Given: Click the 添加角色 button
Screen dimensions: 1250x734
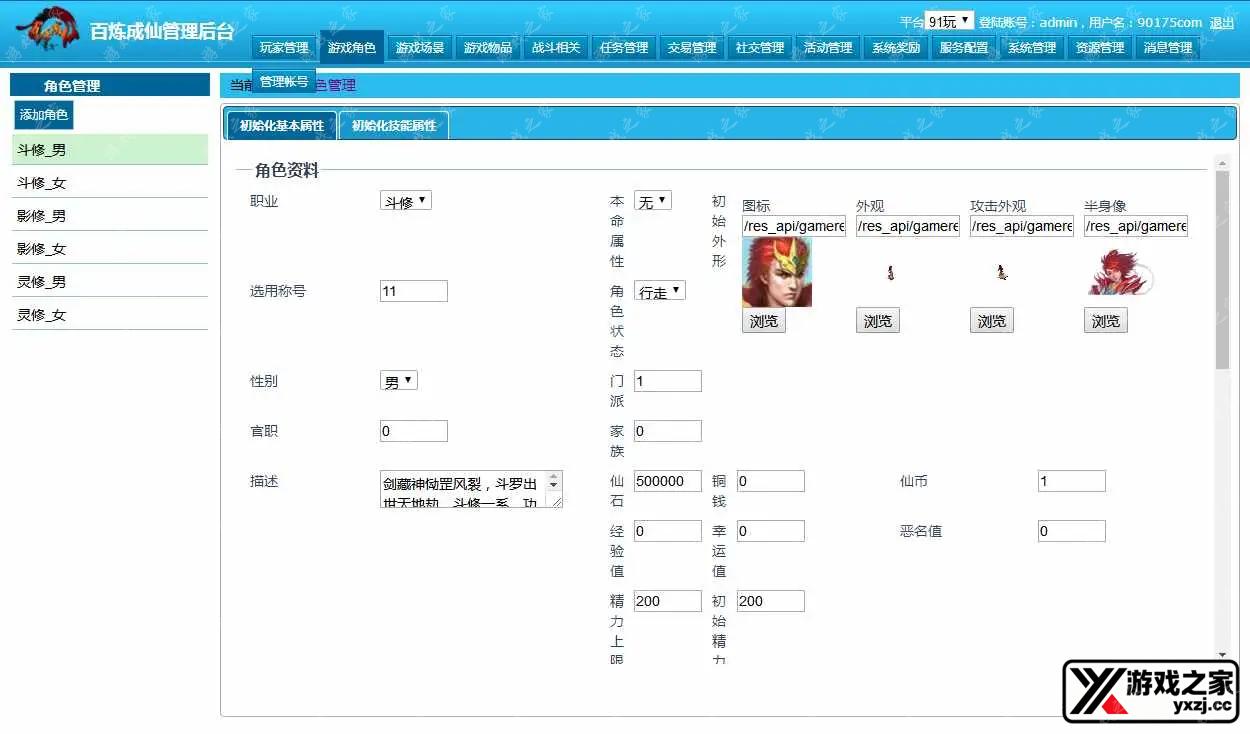Looking at the screenshot, I should click(44, 115).
